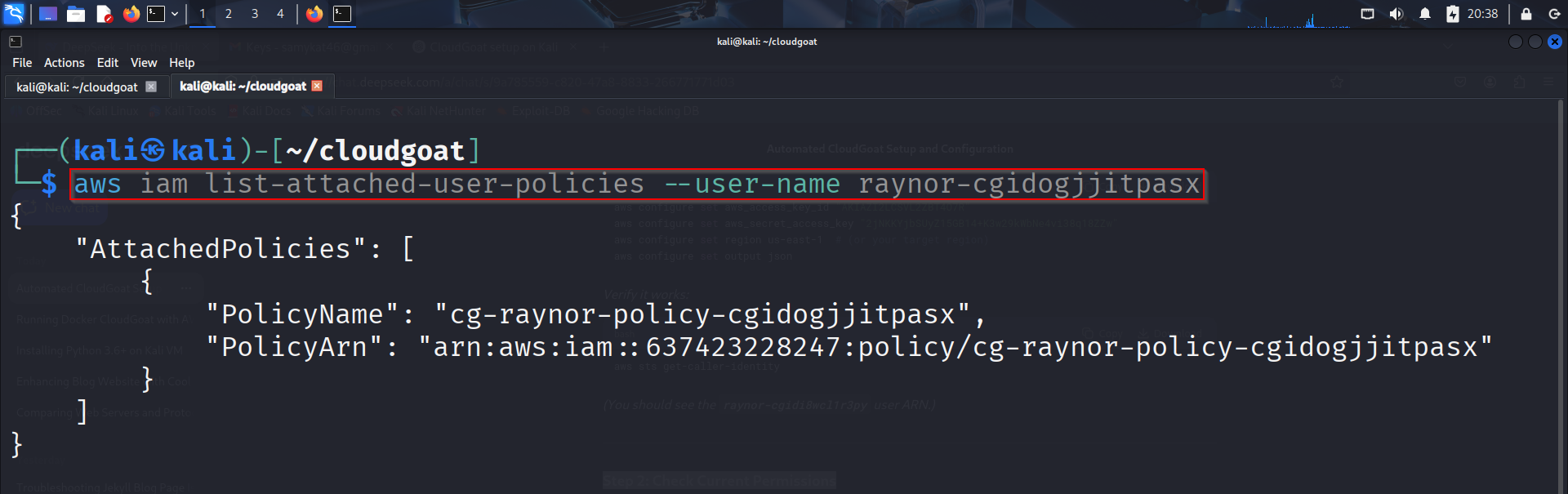
Task: Click the CPU graph monitor in the panel
Action: [1298, 20]
